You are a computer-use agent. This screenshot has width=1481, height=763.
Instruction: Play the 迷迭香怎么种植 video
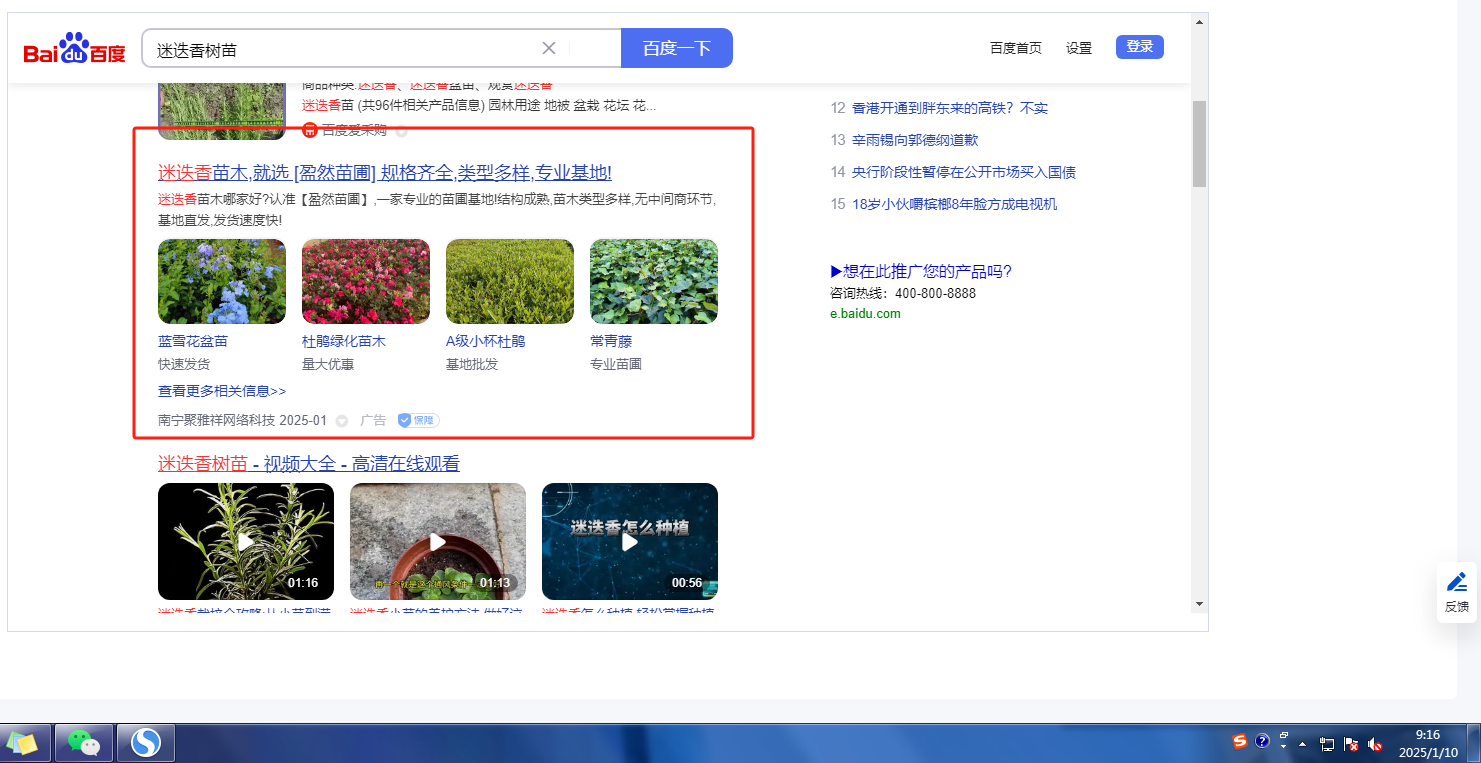pyautogui.click(x=630, y=541)
